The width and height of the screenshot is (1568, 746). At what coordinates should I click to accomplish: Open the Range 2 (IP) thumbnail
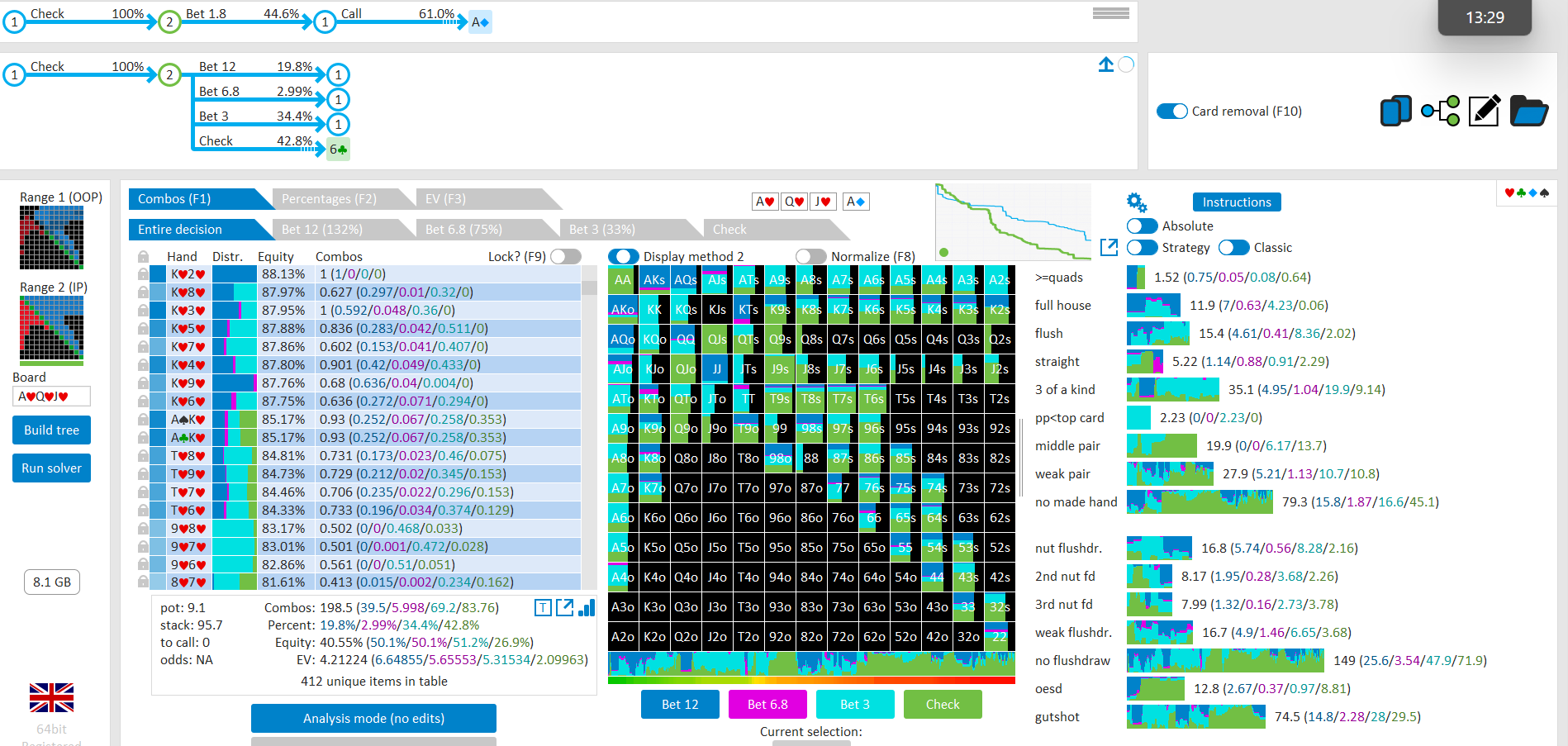[x=51, y=330]
